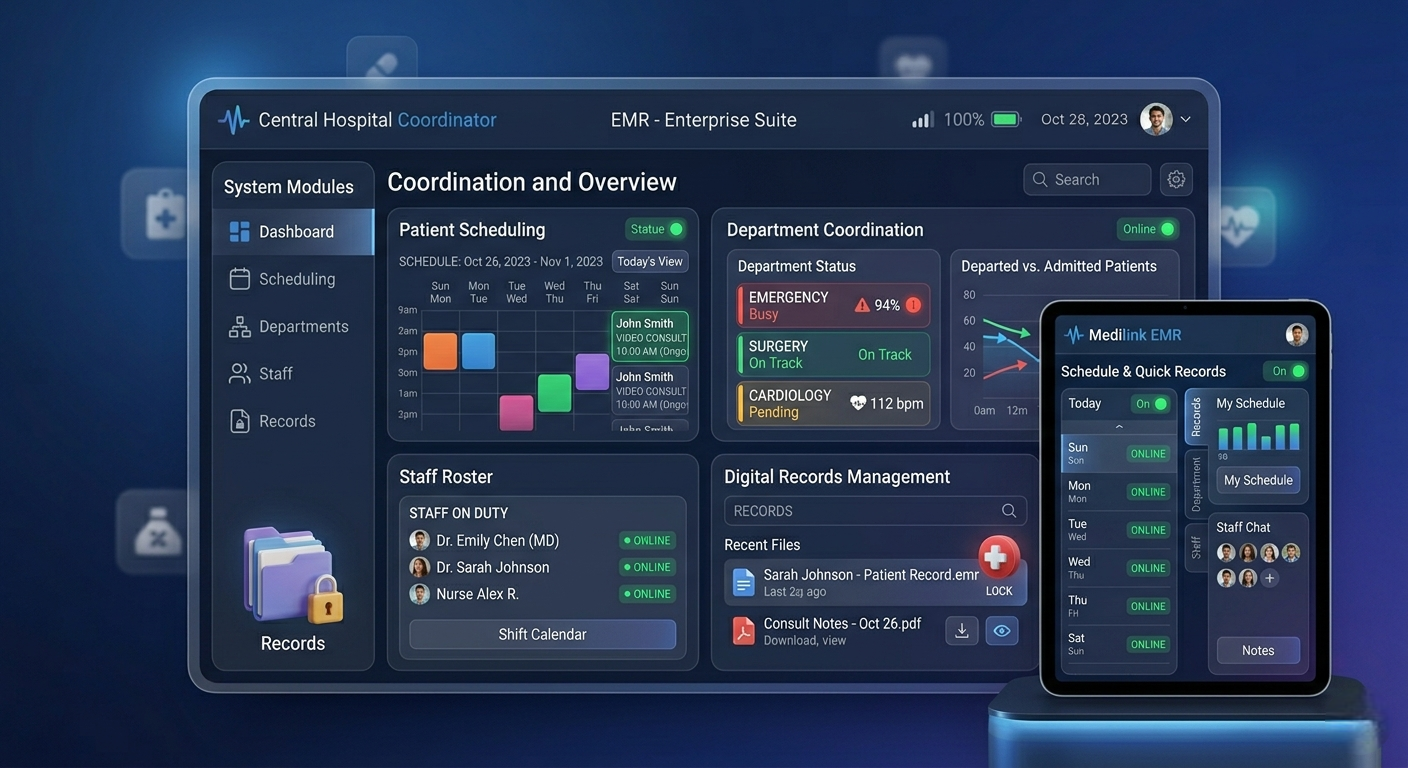This screenshot has height=768, width=1408.
Task: Click magnifier icon in RECORDS field
Action: click(1009, 511)
